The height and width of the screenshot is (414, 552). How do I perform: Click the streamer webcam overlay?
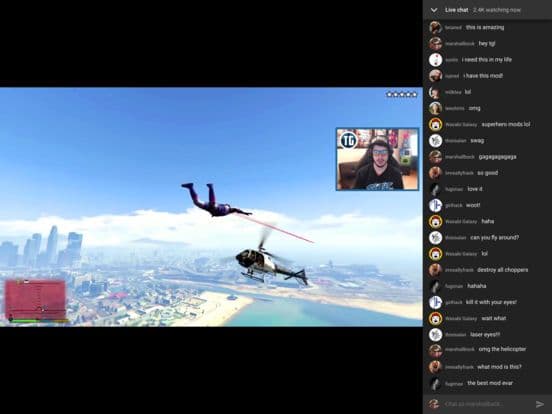377,159
